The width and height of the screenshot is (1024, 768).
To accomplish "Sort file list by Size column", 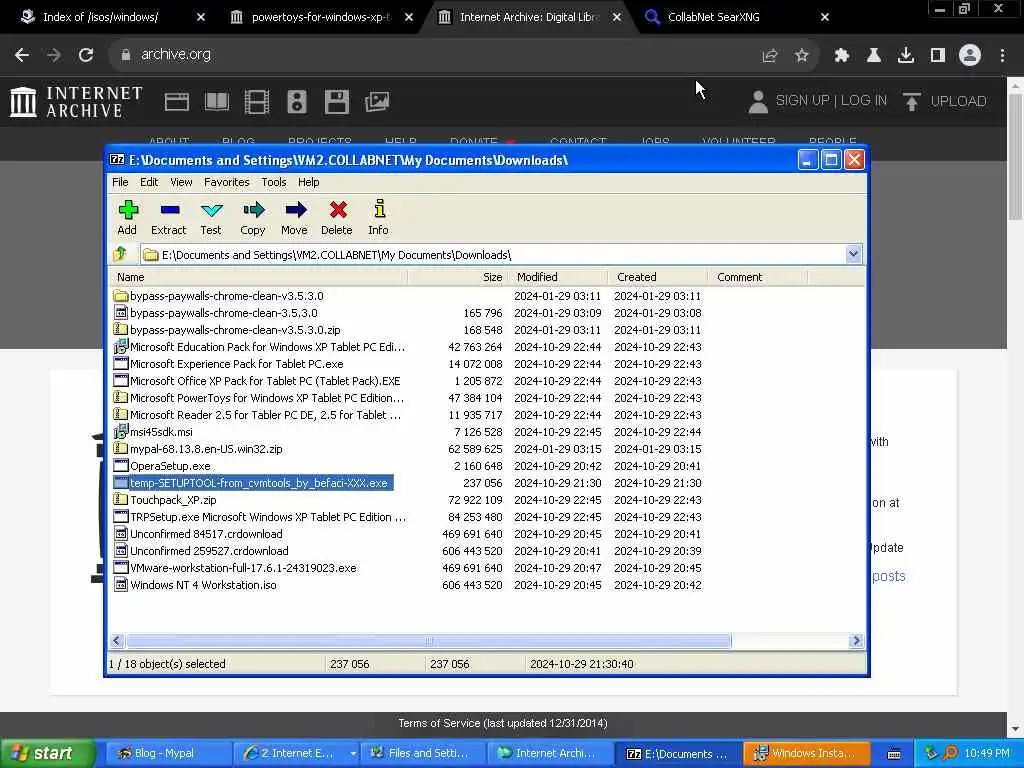I will click(458, 277).
